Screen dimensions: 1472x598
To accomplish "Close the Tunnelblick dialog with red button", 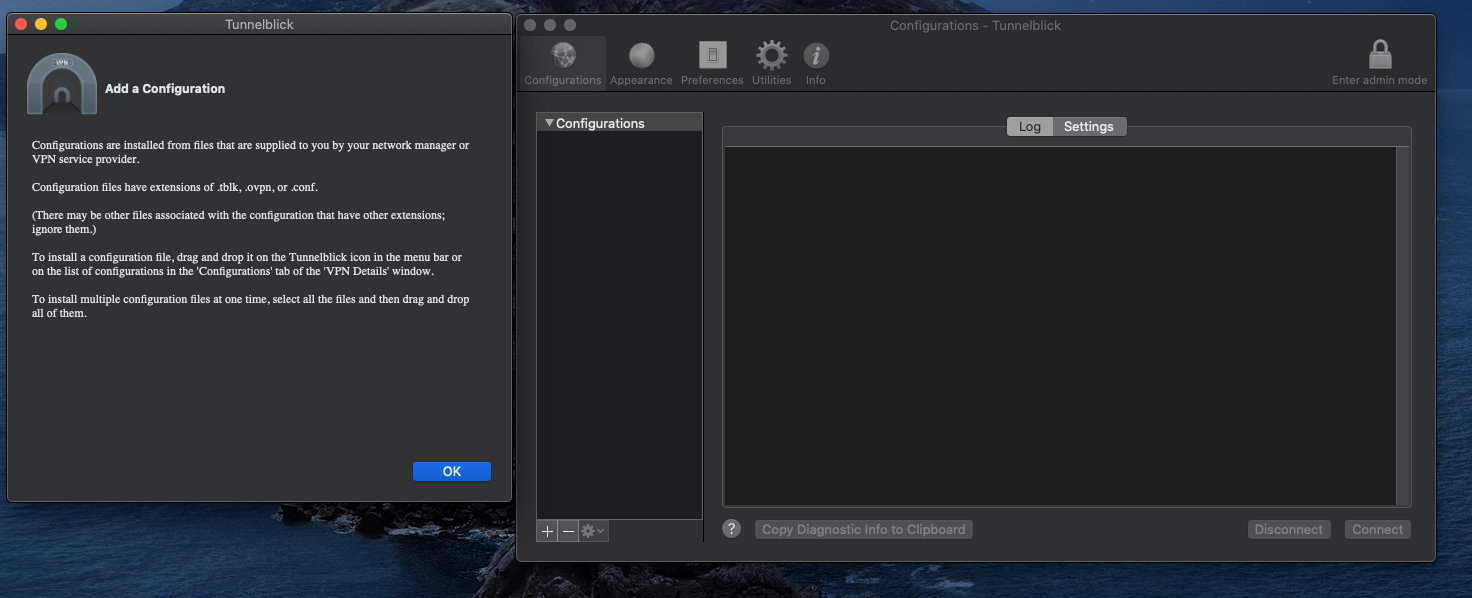I will [21, 24].
